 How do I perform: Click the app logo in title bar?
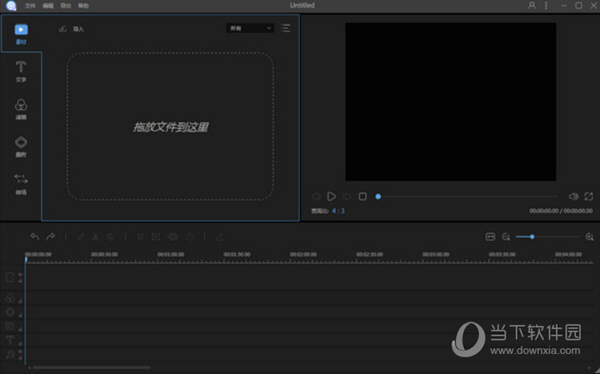pyautogui.click(x=11, y=6)
